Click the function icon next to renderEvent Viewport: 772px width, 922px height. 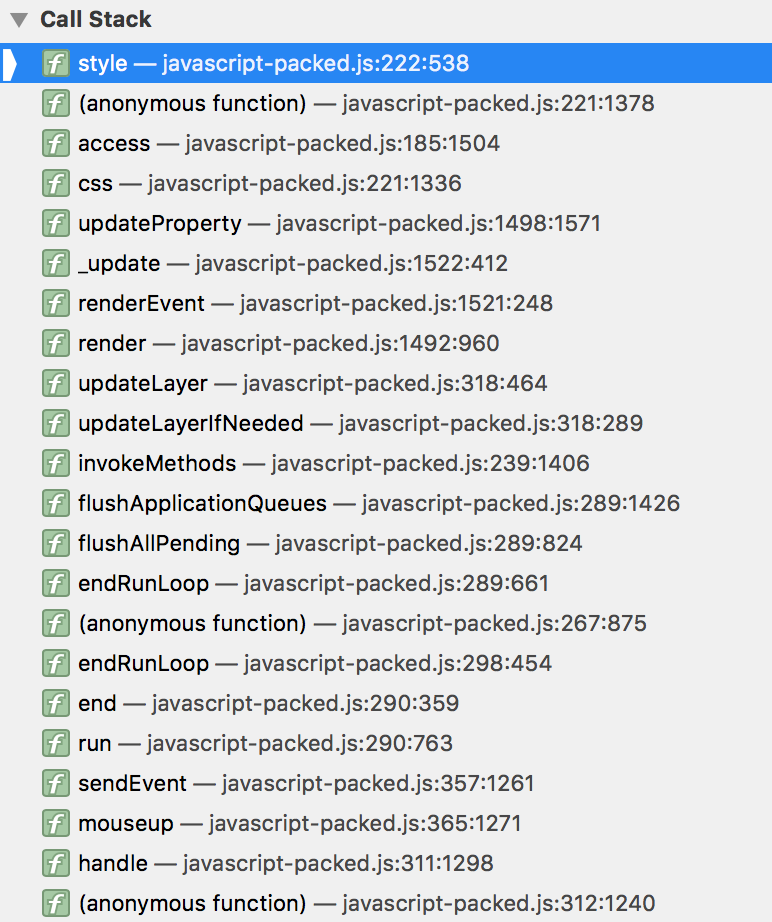tap(56, 304)
